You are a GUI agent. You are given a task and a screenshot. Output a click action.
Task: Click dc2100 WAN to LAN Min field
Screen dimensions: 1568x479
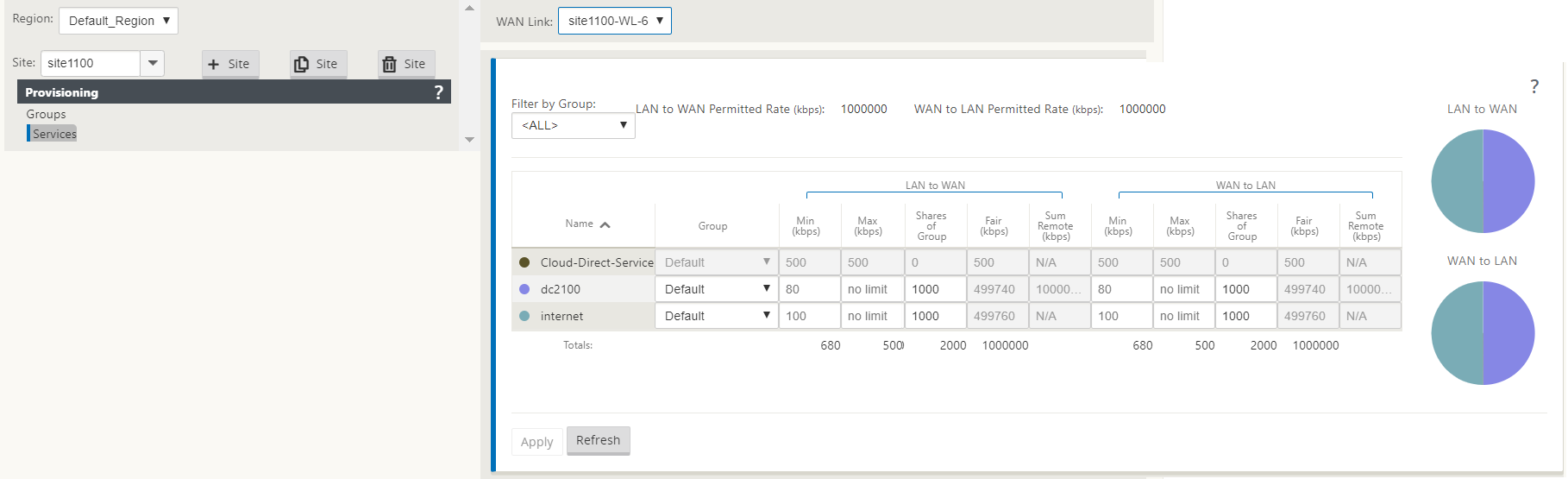(1122, 289)
